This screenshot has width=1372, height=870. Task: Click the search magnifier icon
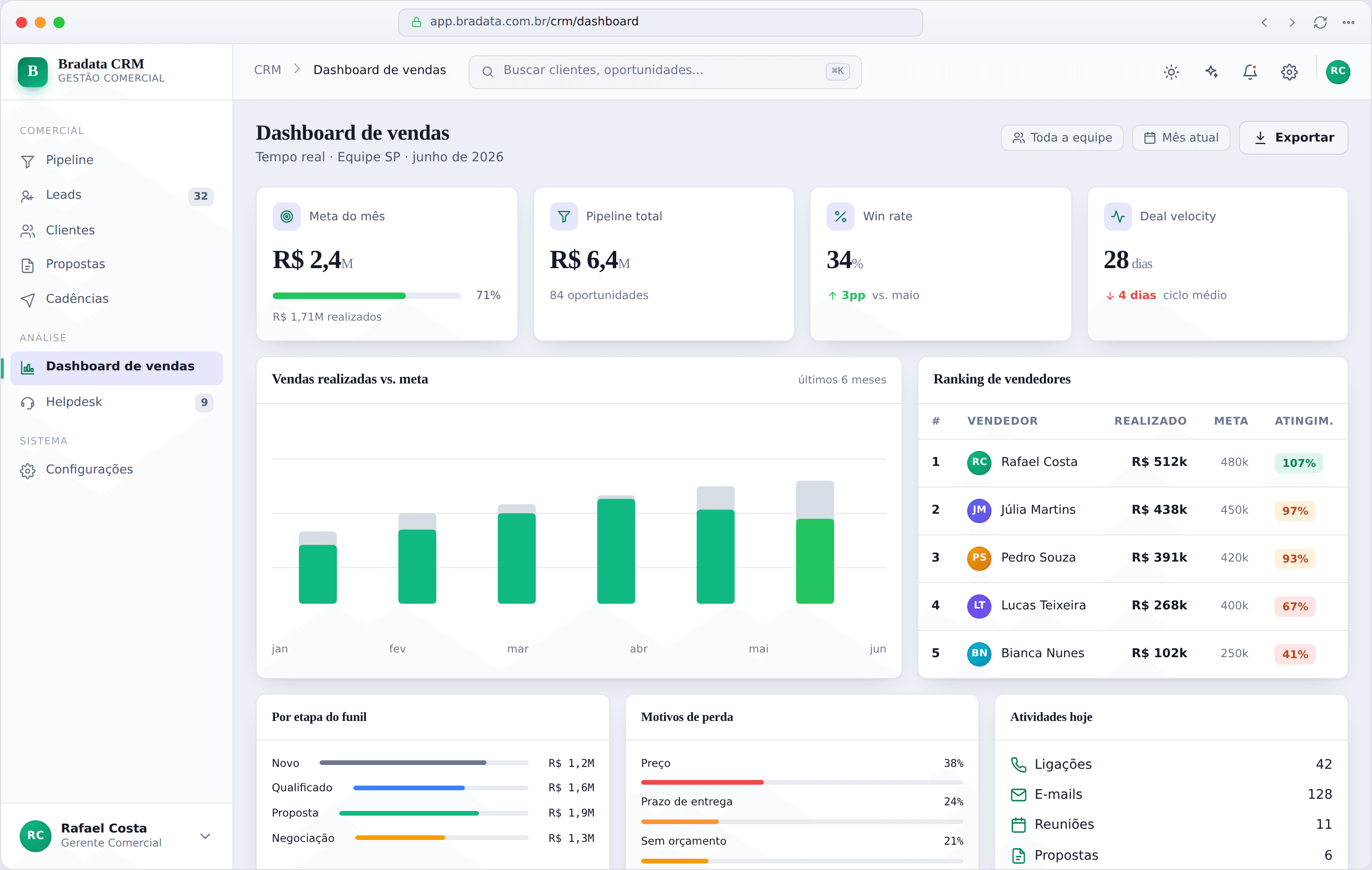point(488,71)
